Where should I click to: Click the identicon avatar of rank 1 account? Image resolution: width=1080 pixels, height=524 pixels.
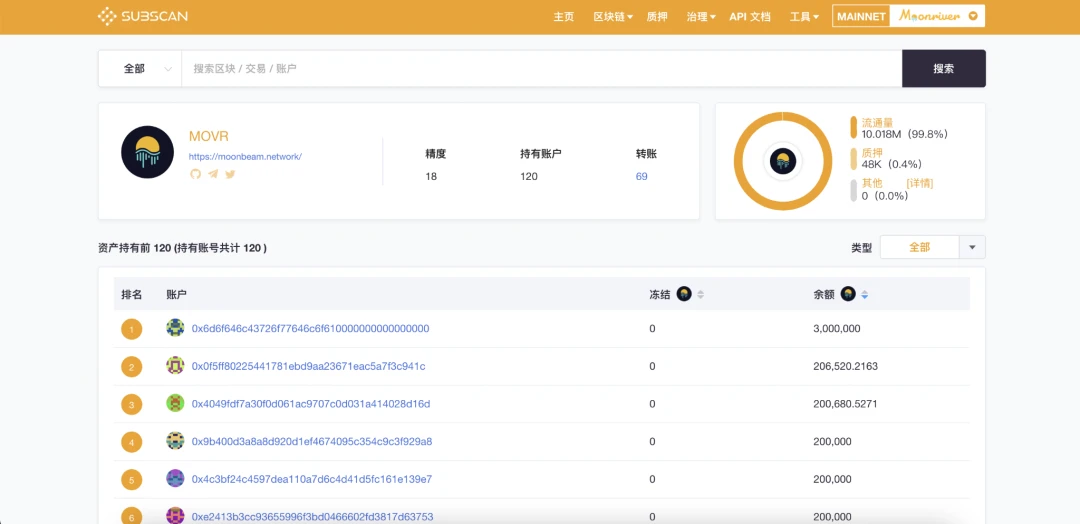click(x=175, y=328)
